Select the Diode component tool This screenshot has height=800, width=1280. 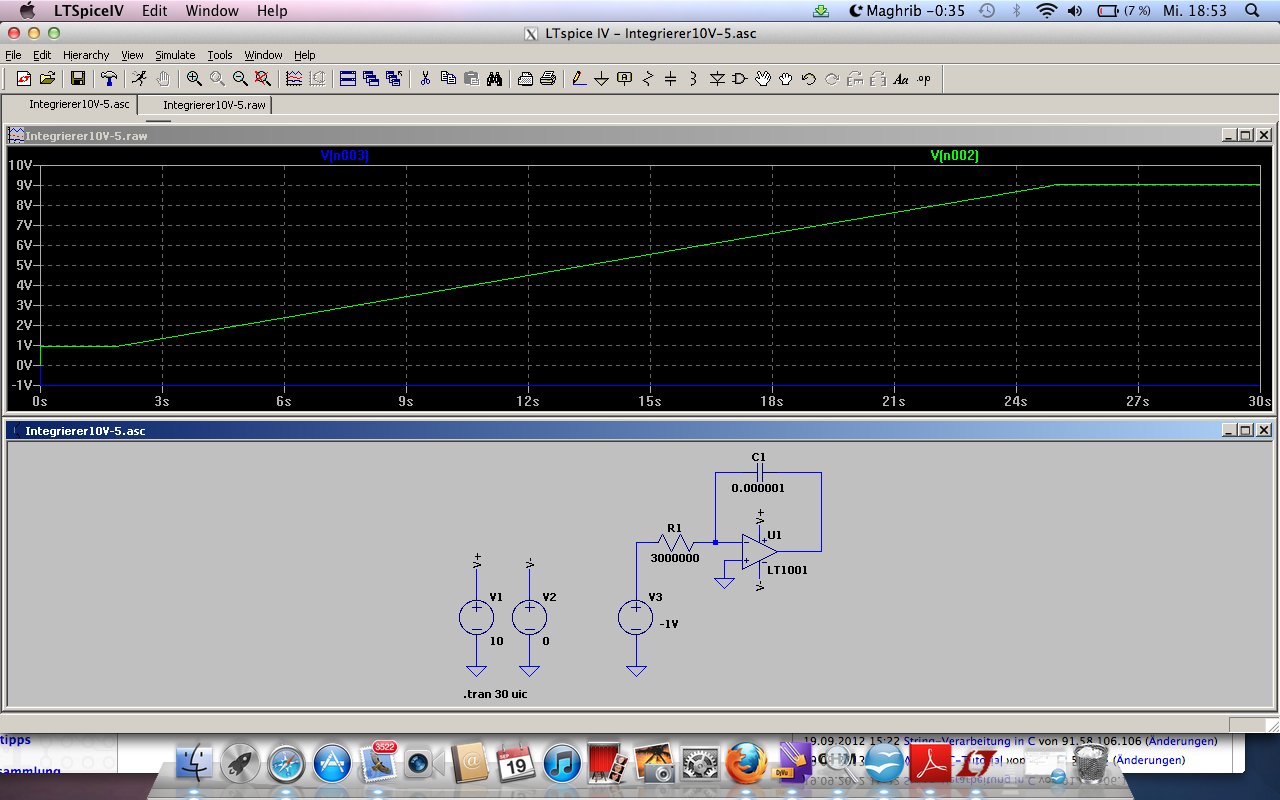(x=717, y=79)
